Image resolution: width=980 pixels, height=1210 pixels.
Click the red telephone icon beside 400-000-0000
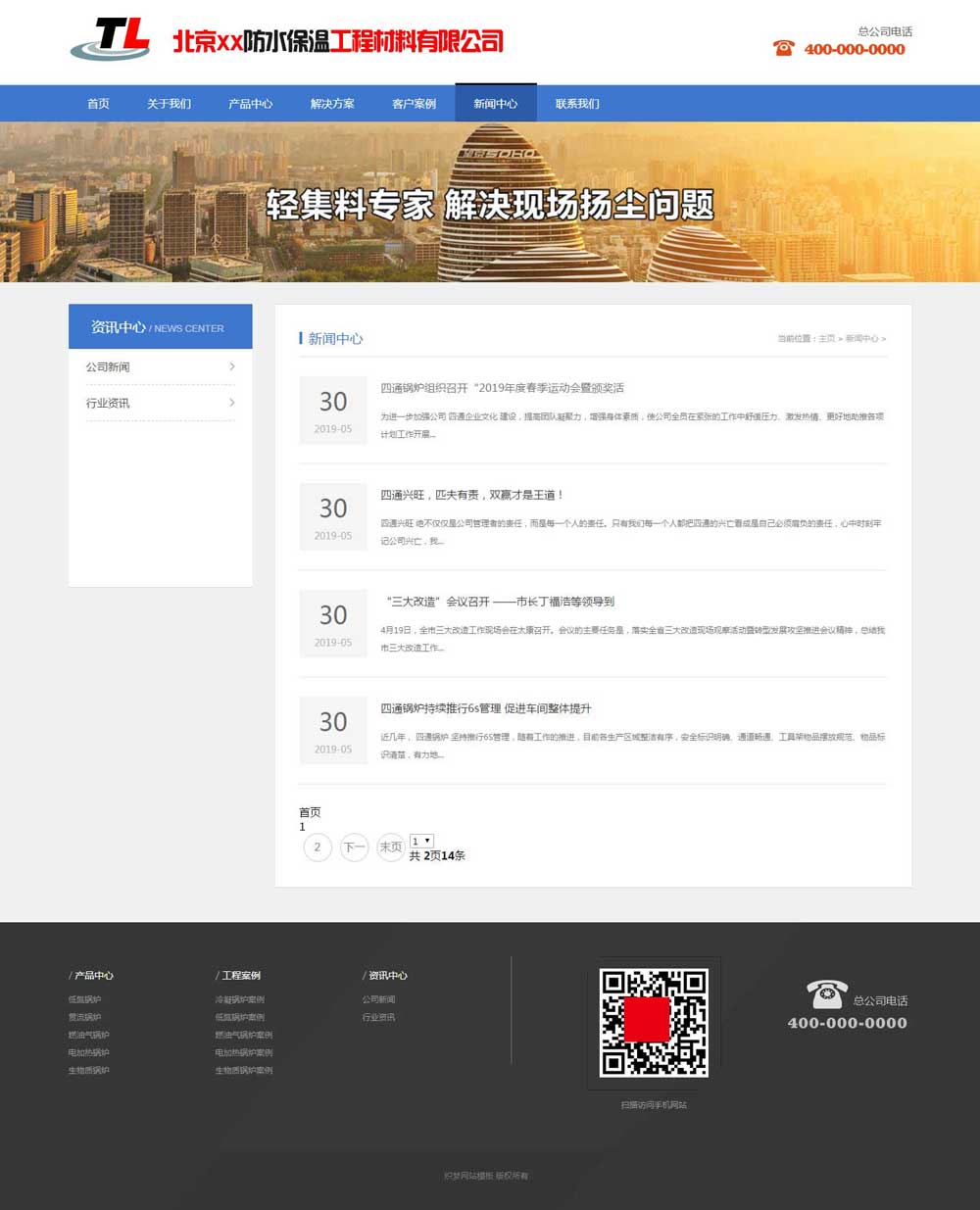coord(782,47)
